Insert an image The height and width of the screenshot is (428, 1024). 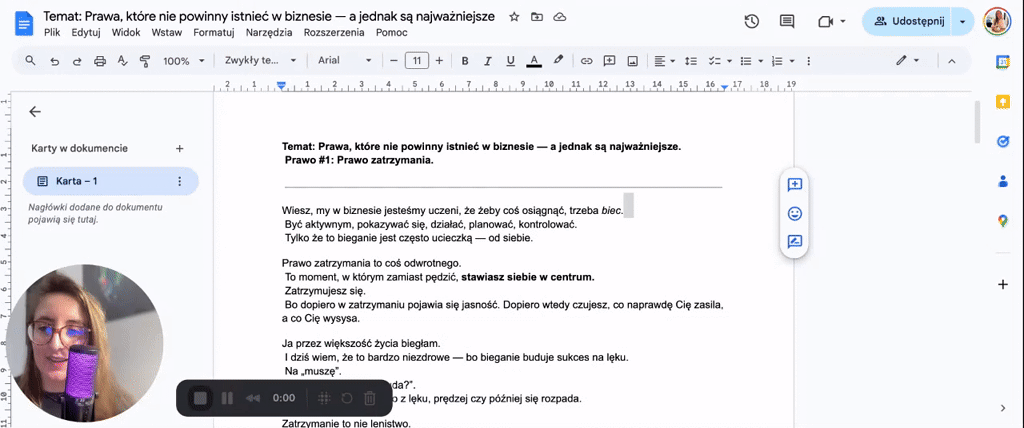point(632,61)
